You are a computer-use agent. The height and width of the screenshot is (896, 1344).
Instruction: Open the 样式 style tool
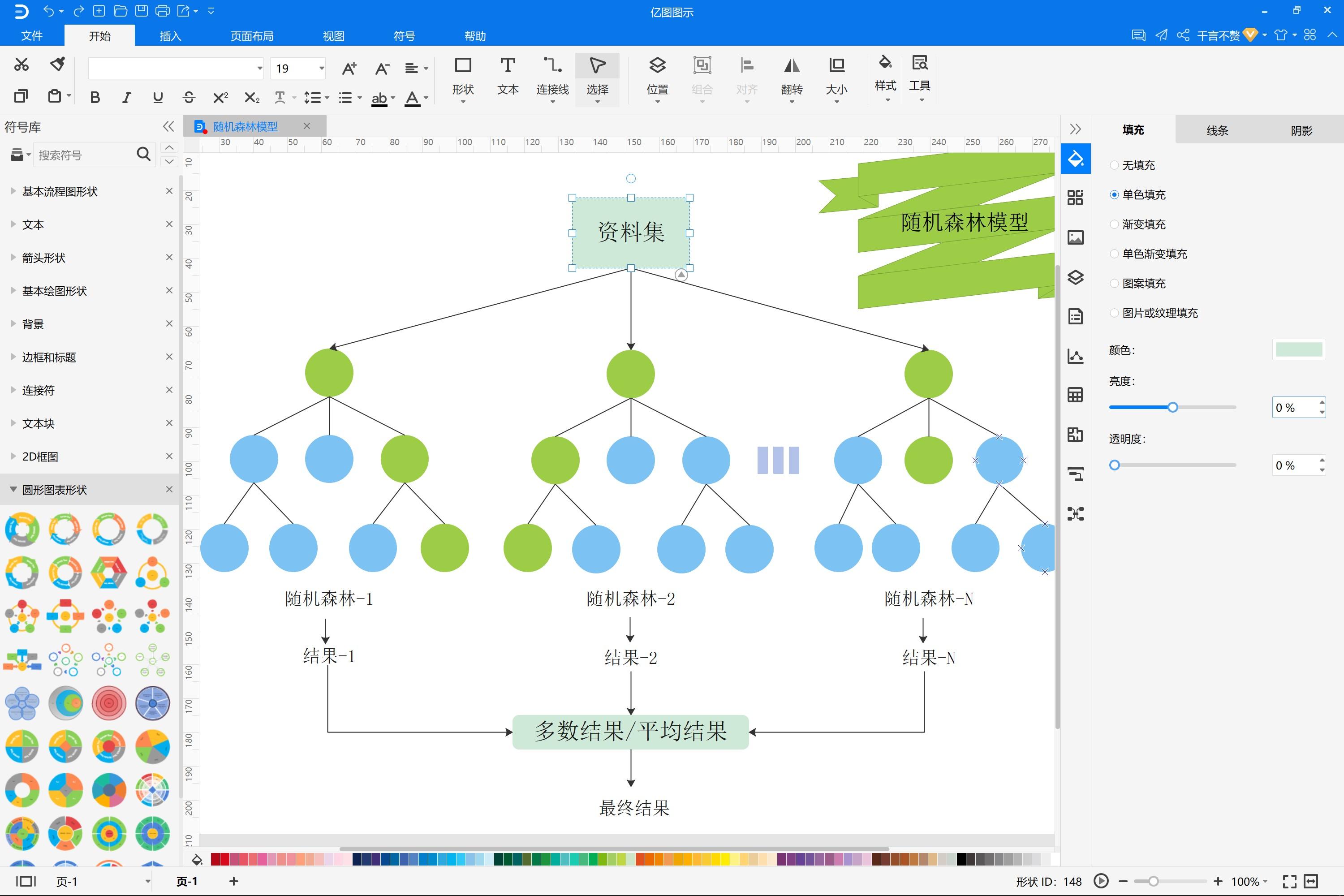(884, 77)
